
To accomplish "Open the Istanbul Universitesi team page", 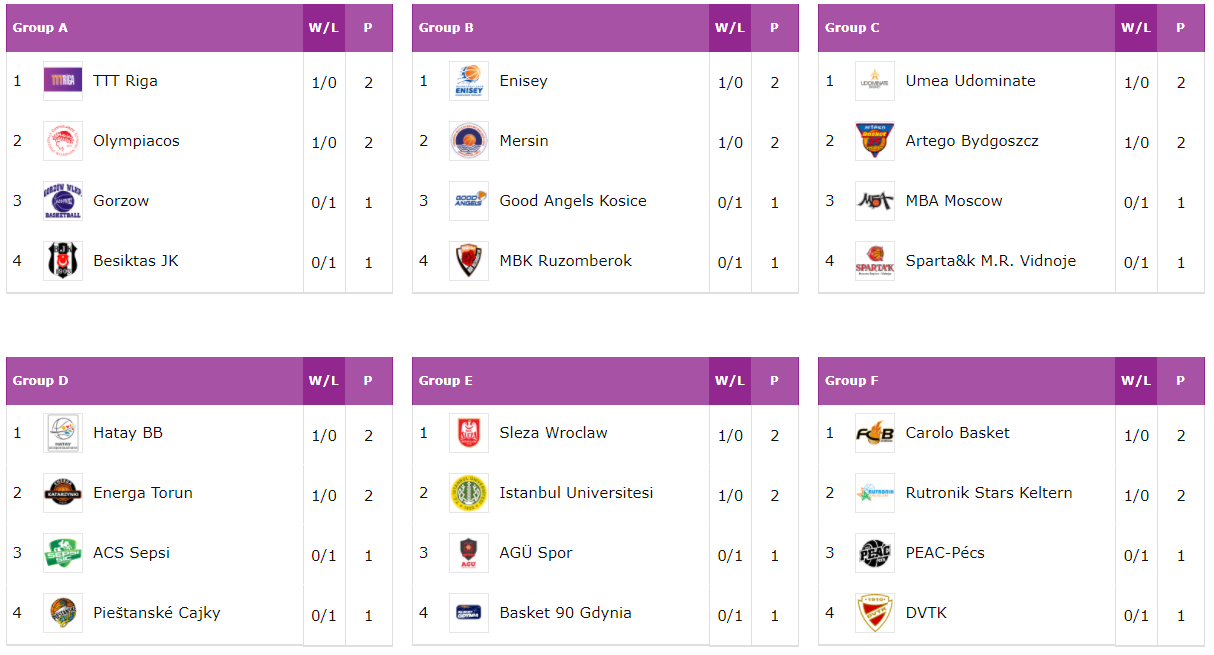I will [576, 493].
